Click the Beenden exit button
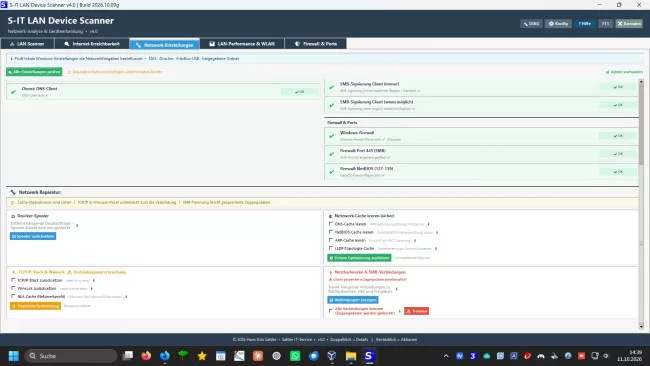The image size is (650, 366). coord(629,24)
